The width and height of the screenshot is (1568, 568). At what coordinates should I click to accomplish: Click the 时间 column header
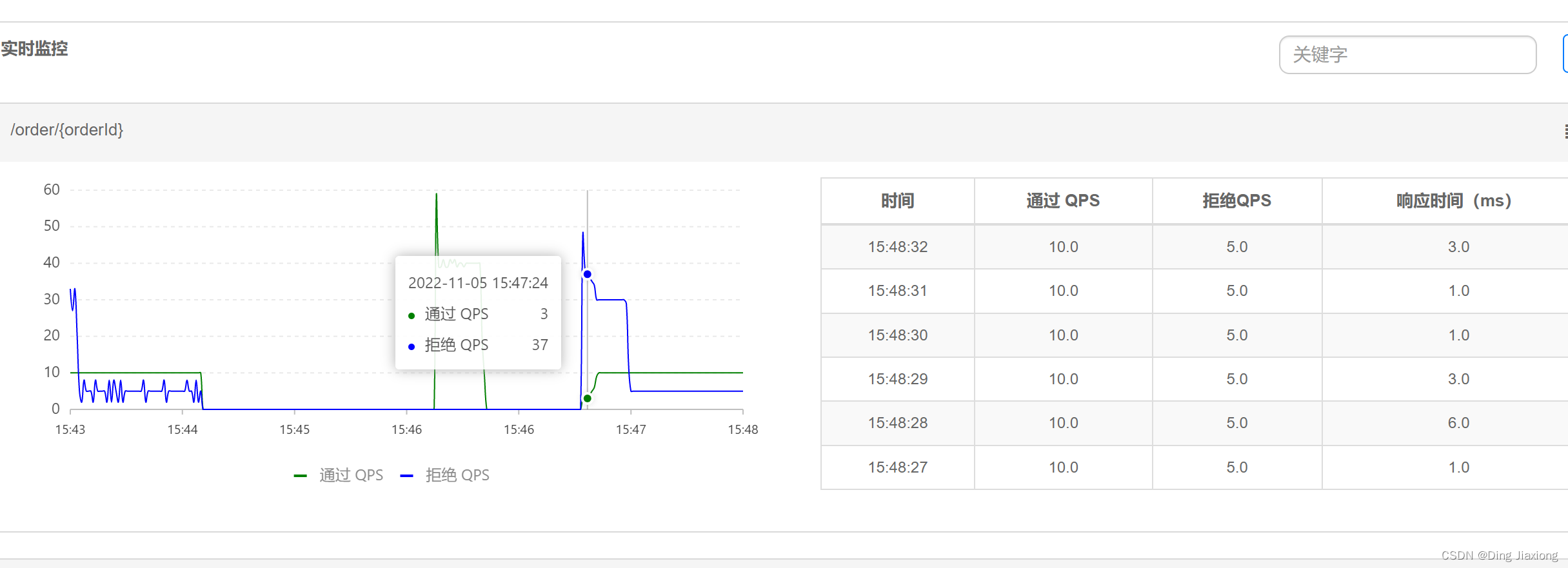[x=897, y=201]
